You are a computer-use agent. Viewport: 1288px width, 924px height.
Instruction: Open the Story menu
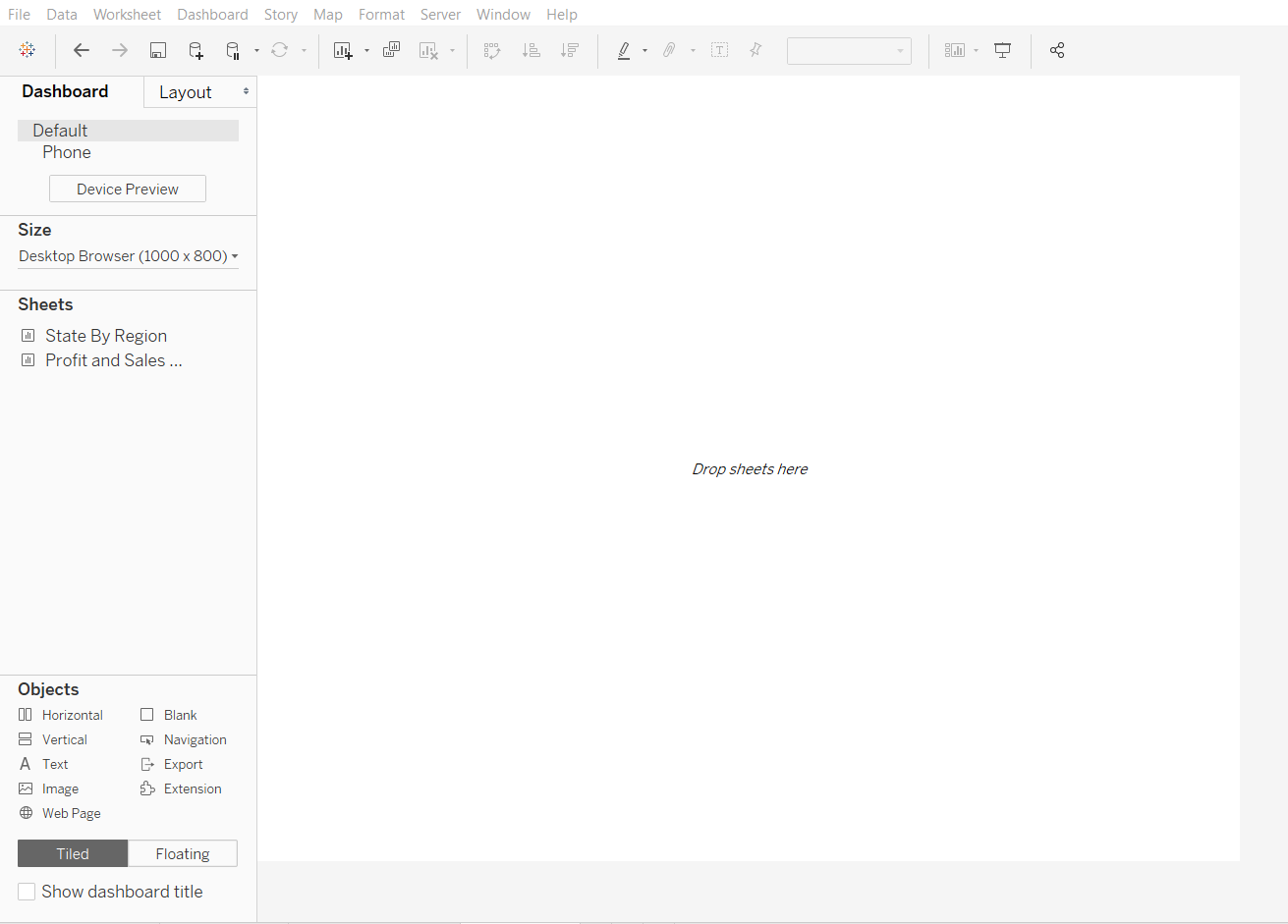coord(281,15)
